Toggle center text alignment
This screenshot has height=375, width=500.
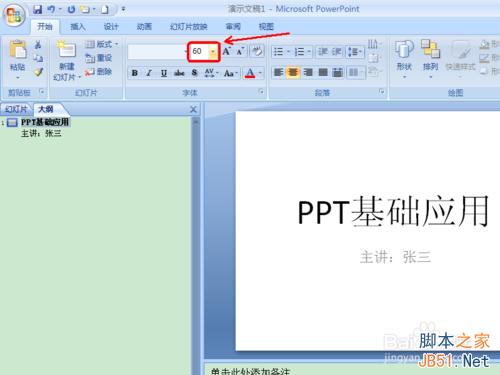pos(293,72)
